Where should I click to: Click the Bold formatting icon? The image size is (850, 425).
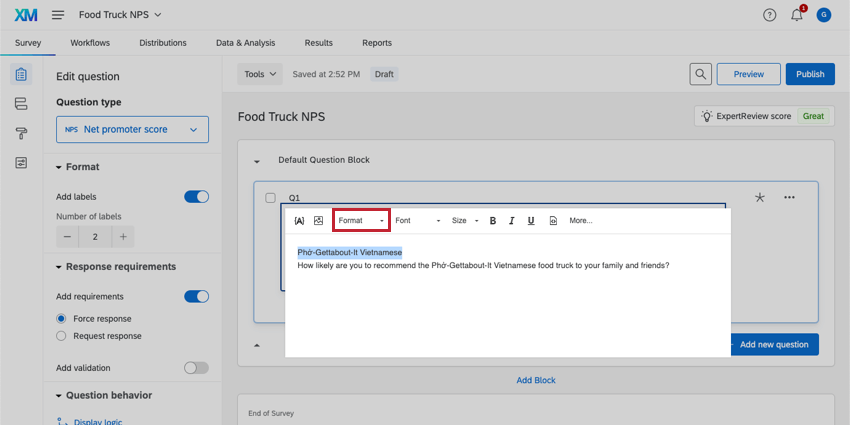click(493, 220)
